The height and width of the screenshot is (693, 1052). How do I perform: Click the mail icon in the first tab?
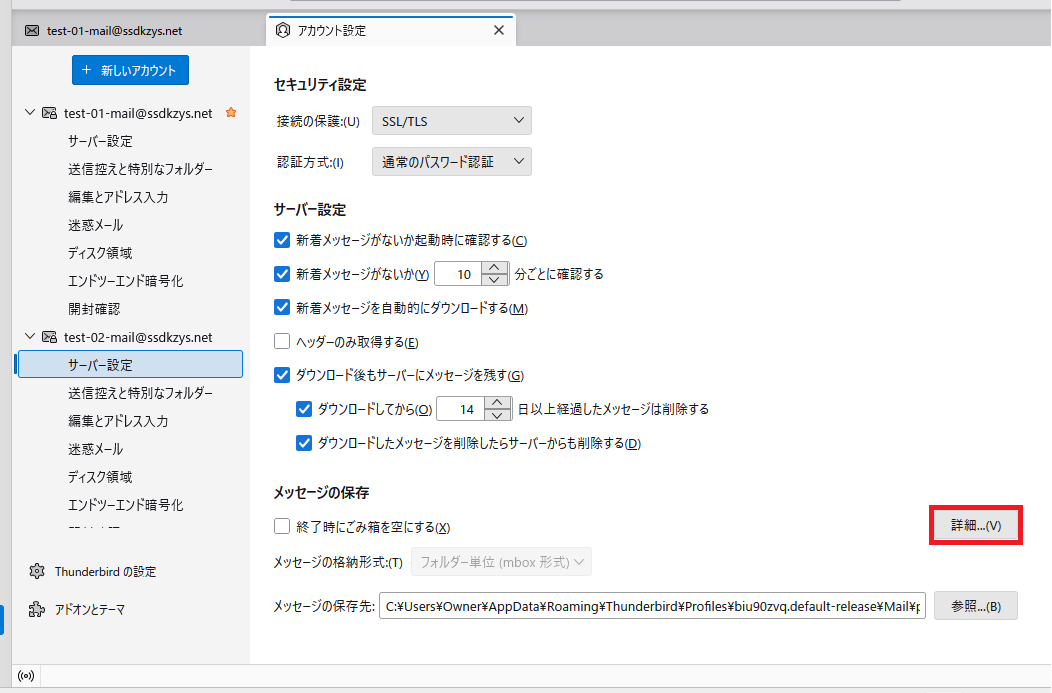[32, 31]
